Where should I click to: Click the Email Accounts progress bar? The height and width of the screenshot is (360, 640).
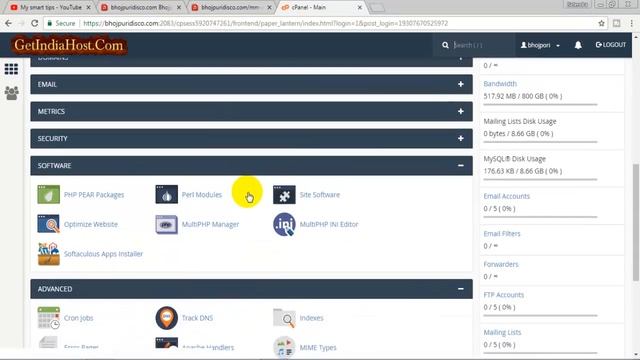point(540,217)
